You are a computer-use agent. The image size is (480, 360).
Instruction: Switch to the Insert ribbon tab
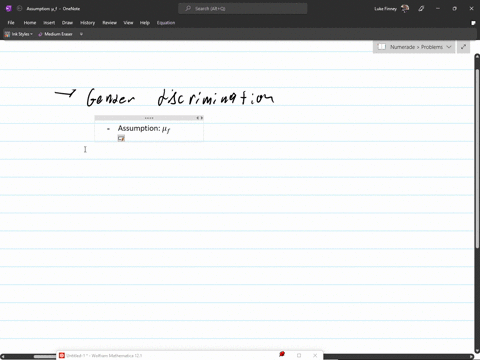coord(49,23)
